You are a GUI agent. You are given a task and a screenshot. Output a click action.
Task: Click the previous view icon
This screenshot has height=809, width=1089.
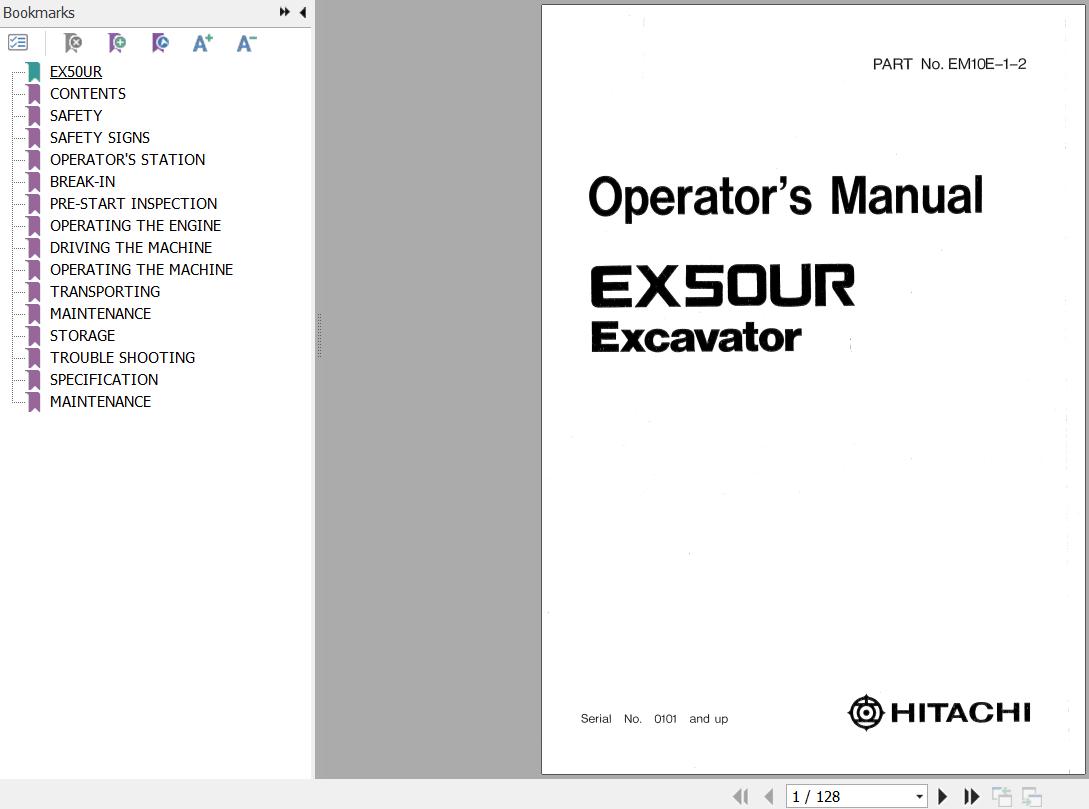click(1001, 797)
